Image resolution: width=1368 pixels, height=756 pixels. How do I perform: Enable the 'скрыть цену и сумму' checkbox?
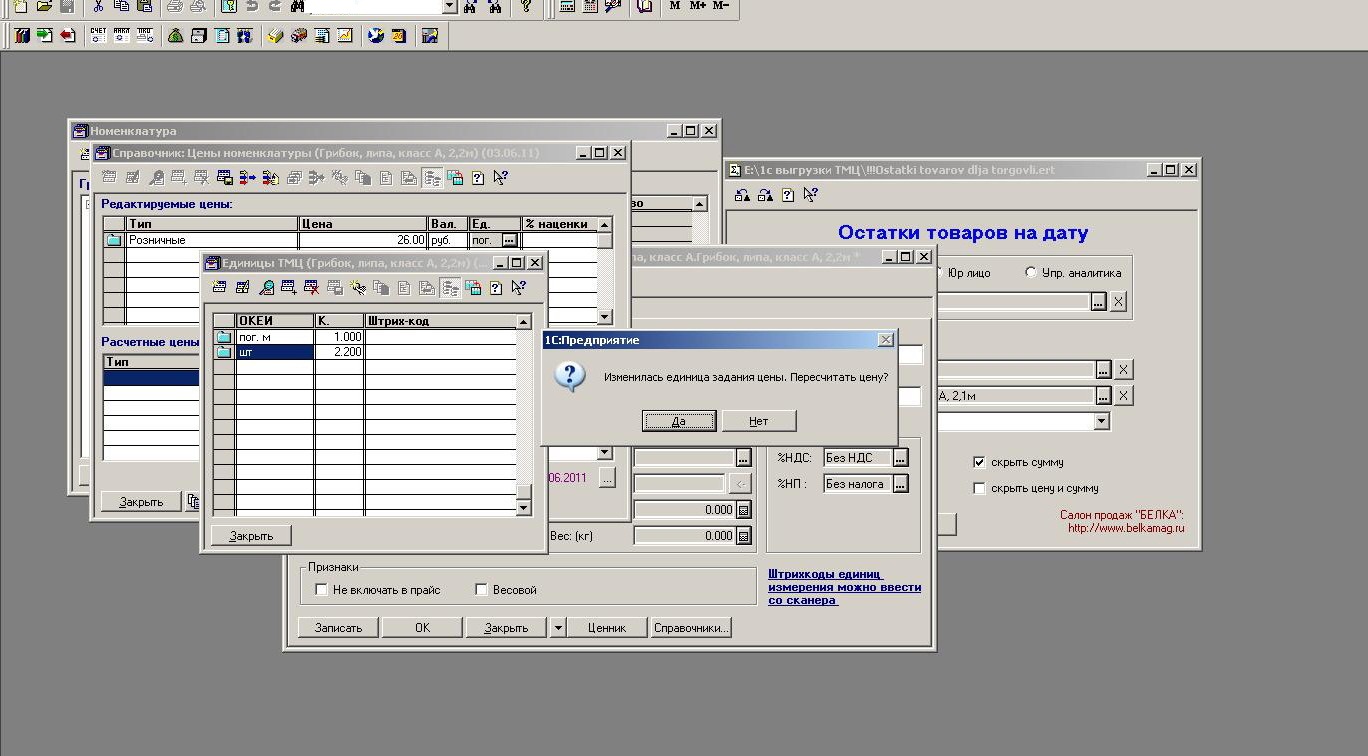click(x=979, y=488)
